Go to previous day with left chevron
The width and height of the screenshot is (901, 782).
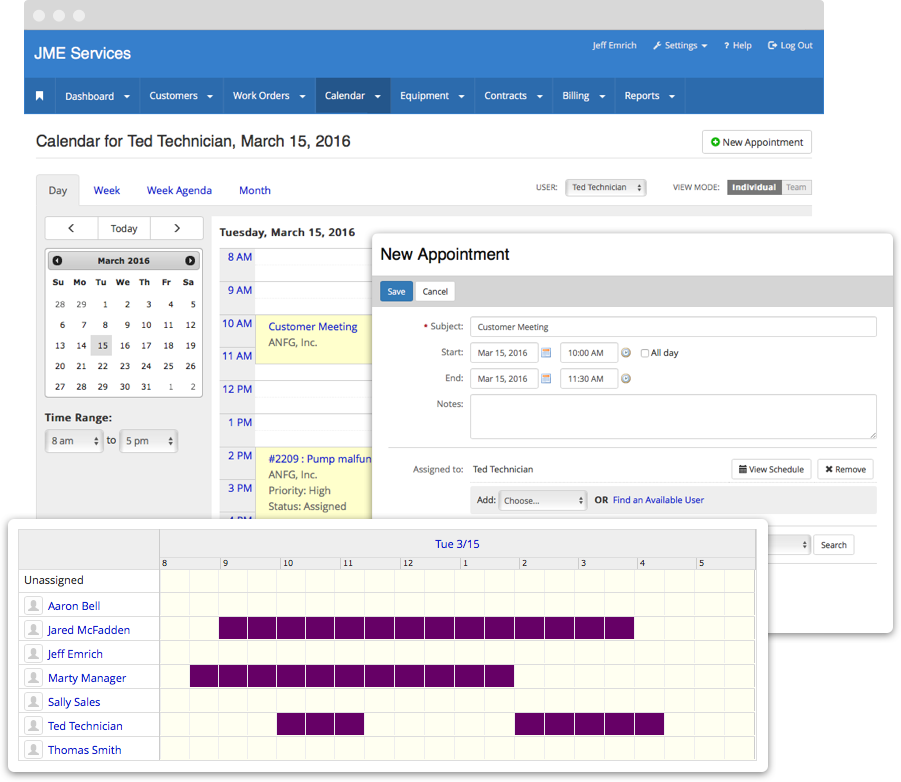tap(71, 228)
